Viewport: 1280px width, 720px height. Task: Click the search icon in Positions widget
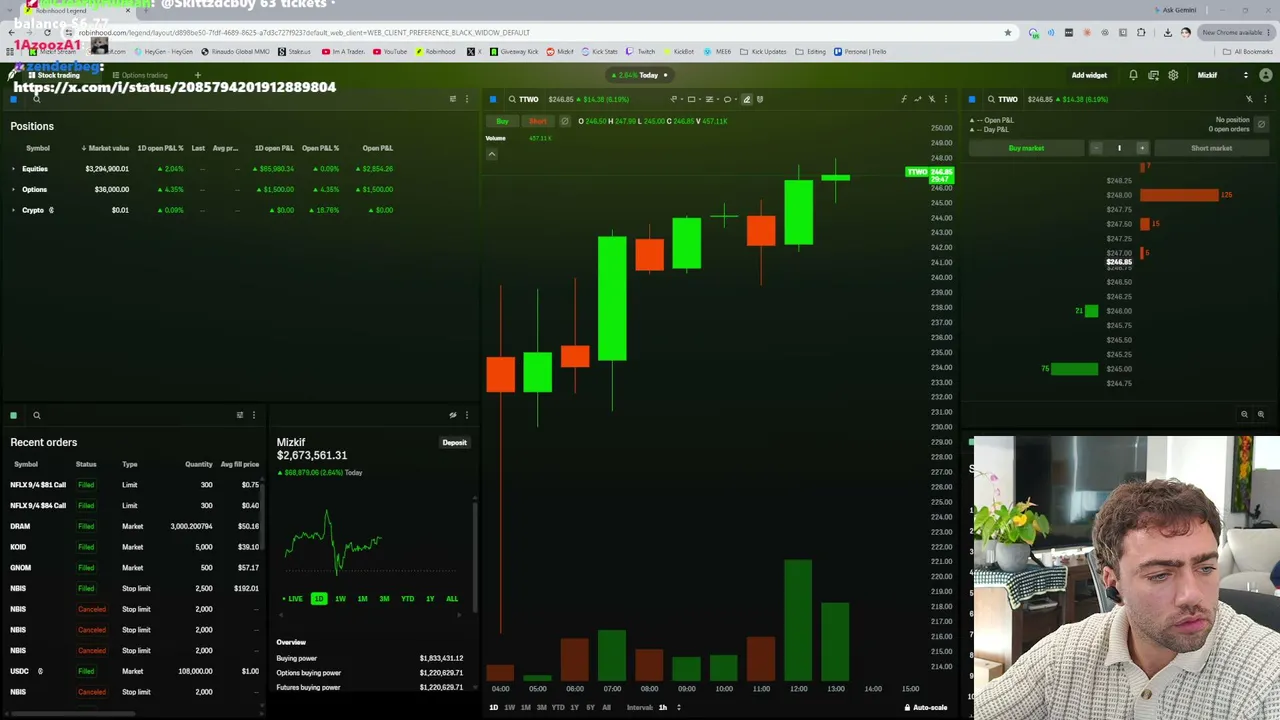click(36, 99)
